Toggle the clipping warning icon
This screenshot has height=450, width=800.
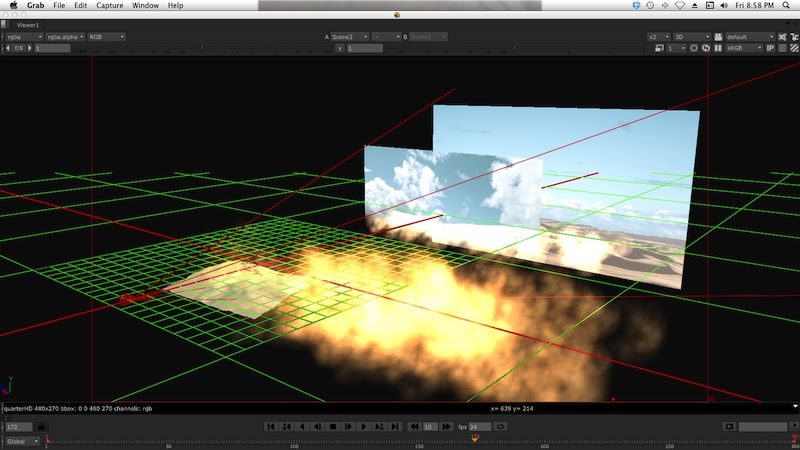click(782, 48)
